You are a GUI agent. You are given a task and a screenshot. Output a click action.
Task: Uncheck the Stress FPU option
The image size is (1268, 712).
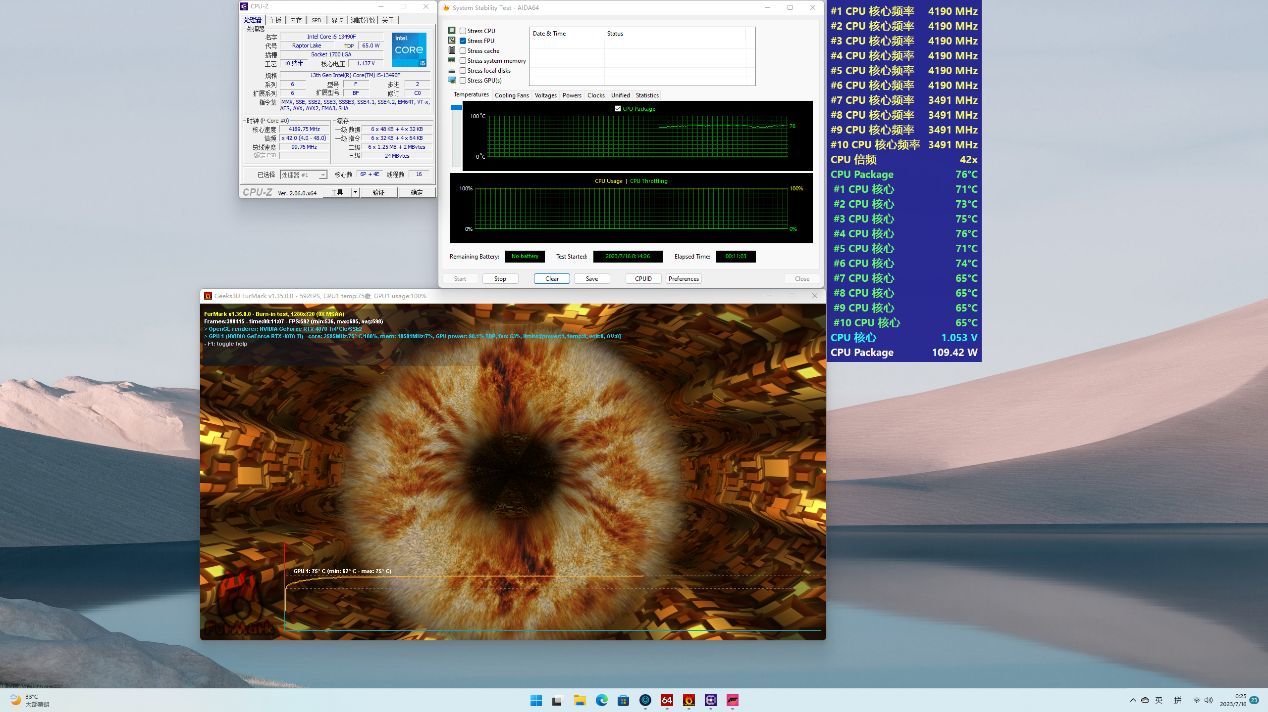462,41
